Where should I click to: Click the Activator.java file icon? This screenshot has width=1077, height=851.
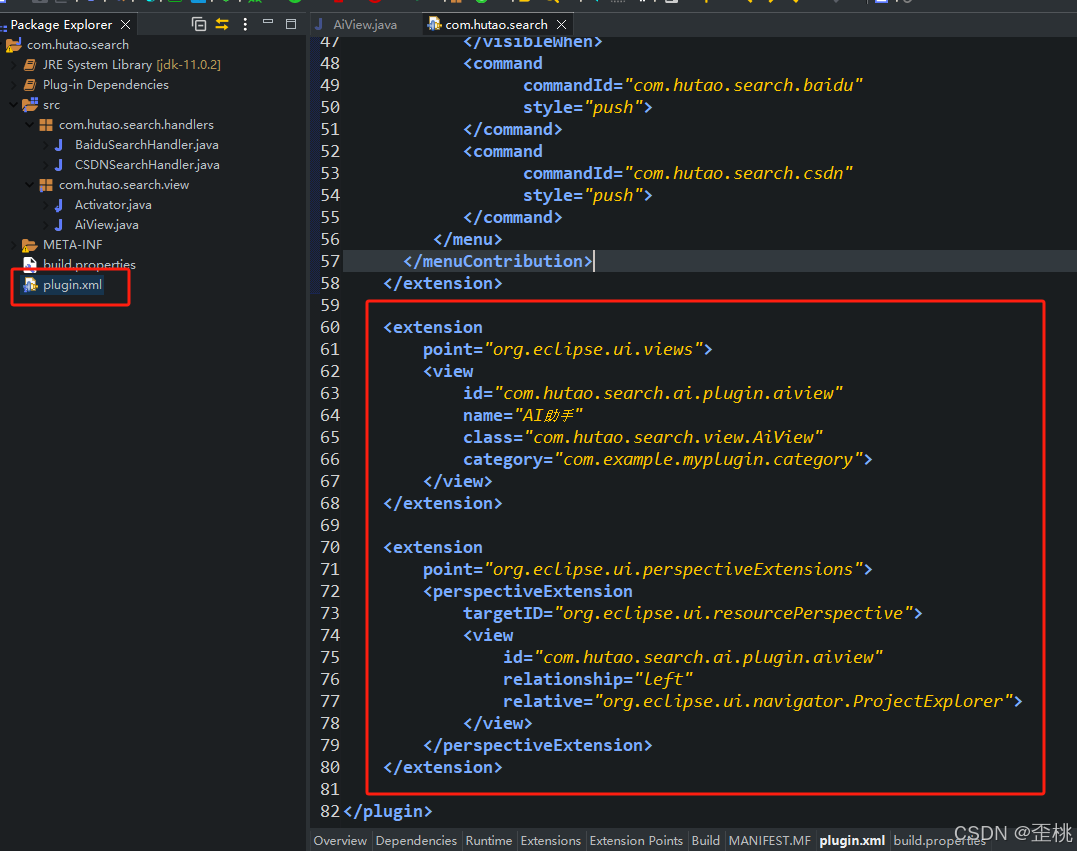(x=59, y=205)
